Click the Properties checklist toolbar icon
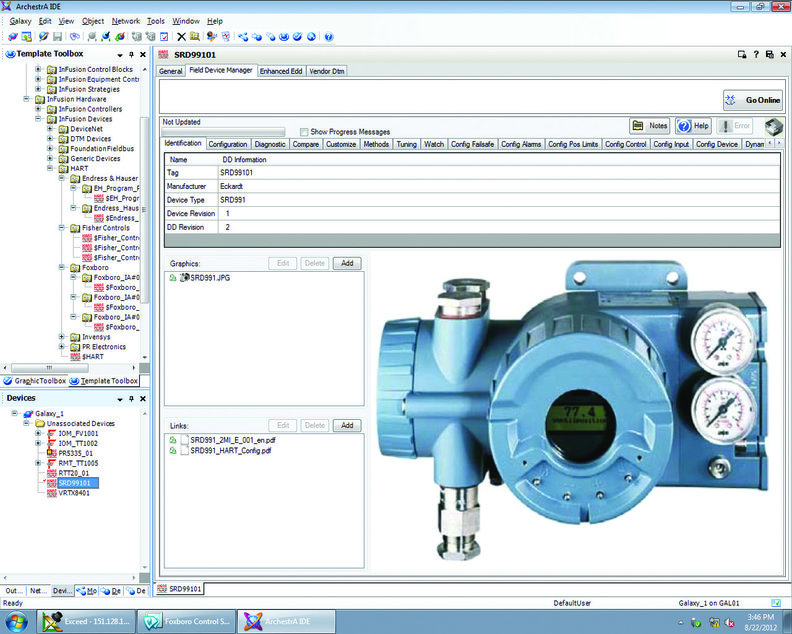This screenshot has width=792, height=634. [164, 36]
